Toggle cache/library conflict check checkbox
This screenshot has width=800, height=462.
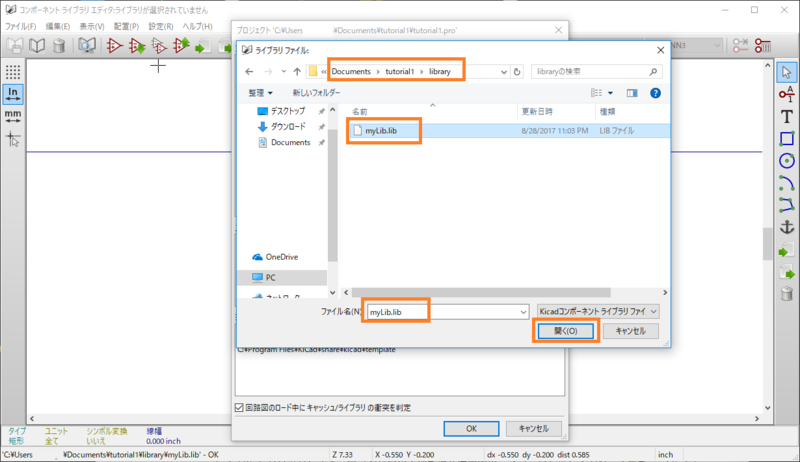pos(239,407)
